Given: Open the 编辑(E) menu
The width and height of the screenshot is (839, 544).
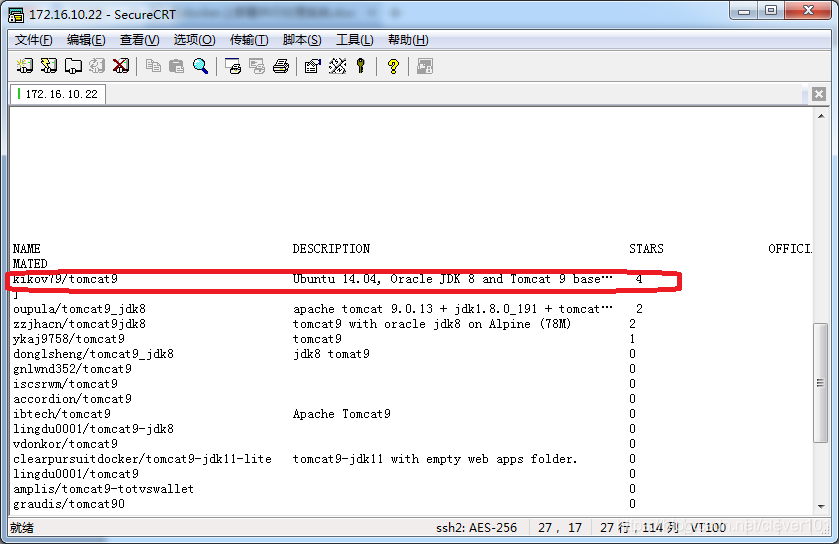Looking at the screenshot, I should point(86,40).
